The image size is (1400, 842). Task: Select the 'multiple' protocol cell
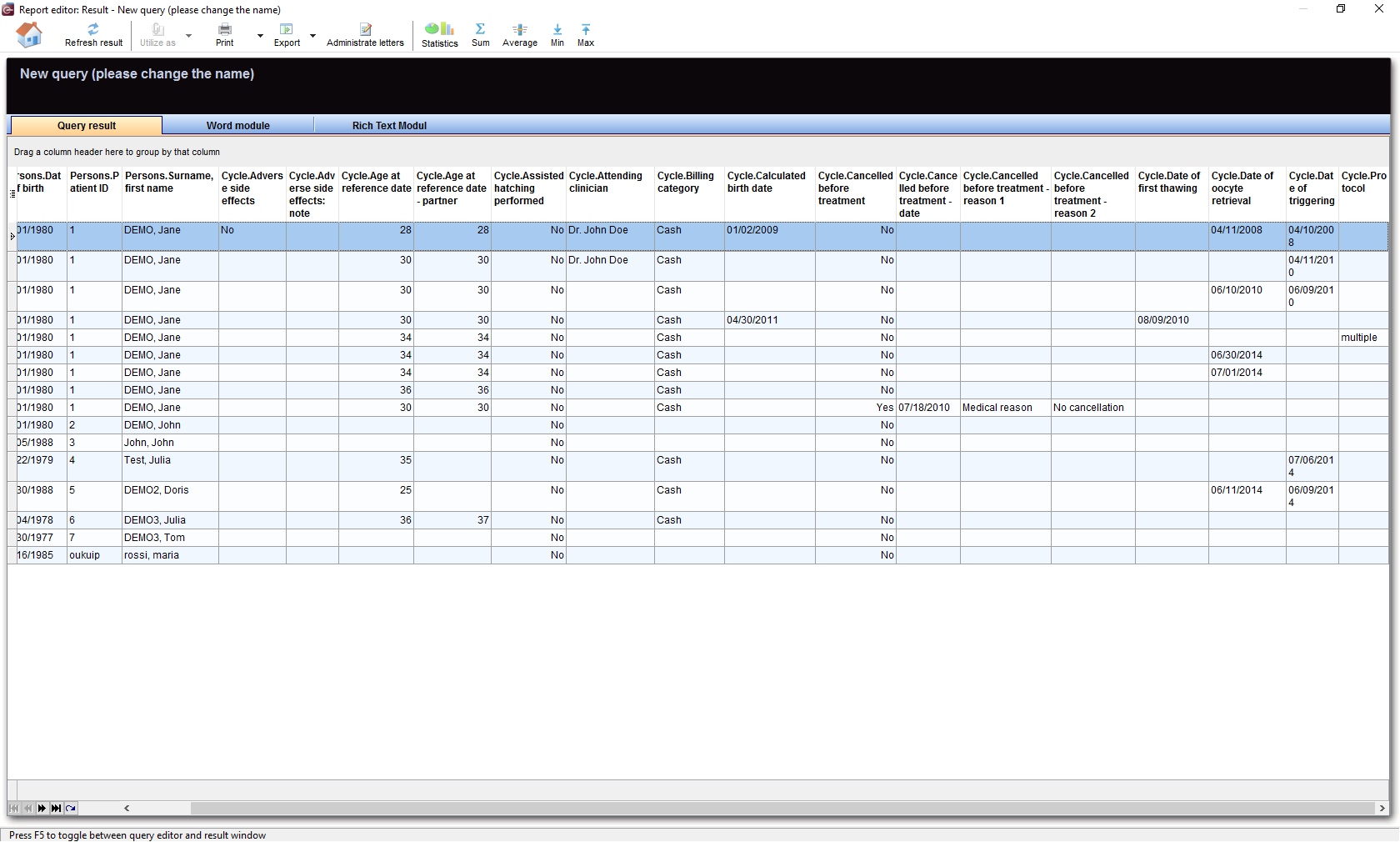[x=1363, y=338]
